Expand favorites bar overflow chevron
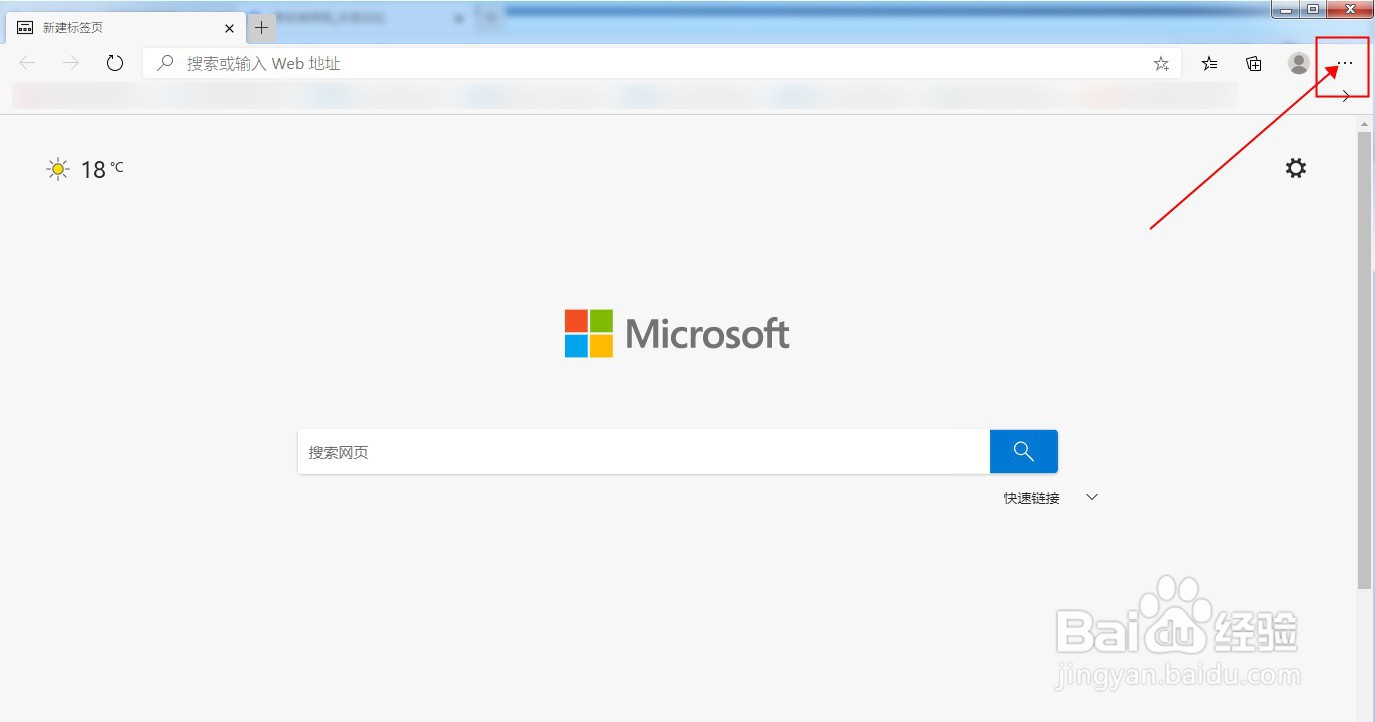The height and width of the screenshot is (722, 1375). (1346, 96)
